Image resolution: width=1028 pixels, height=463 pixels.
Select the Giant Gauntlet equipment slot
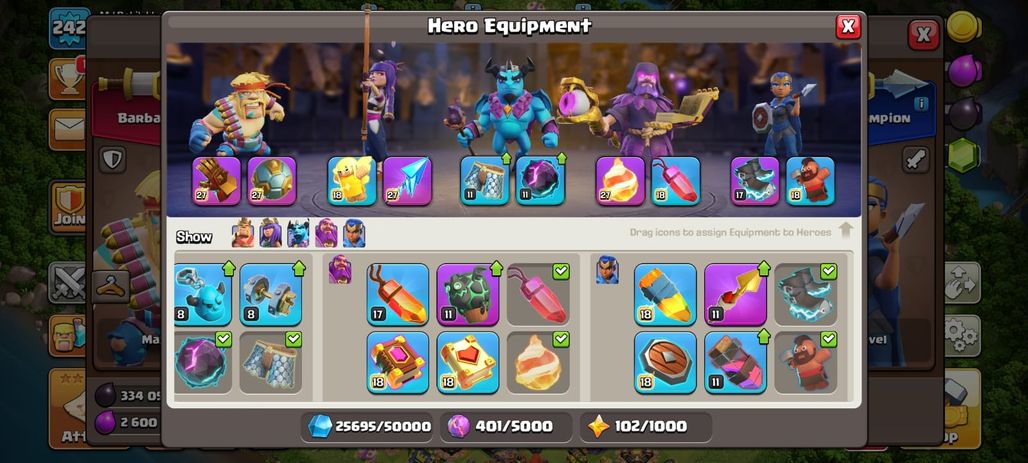216,180
